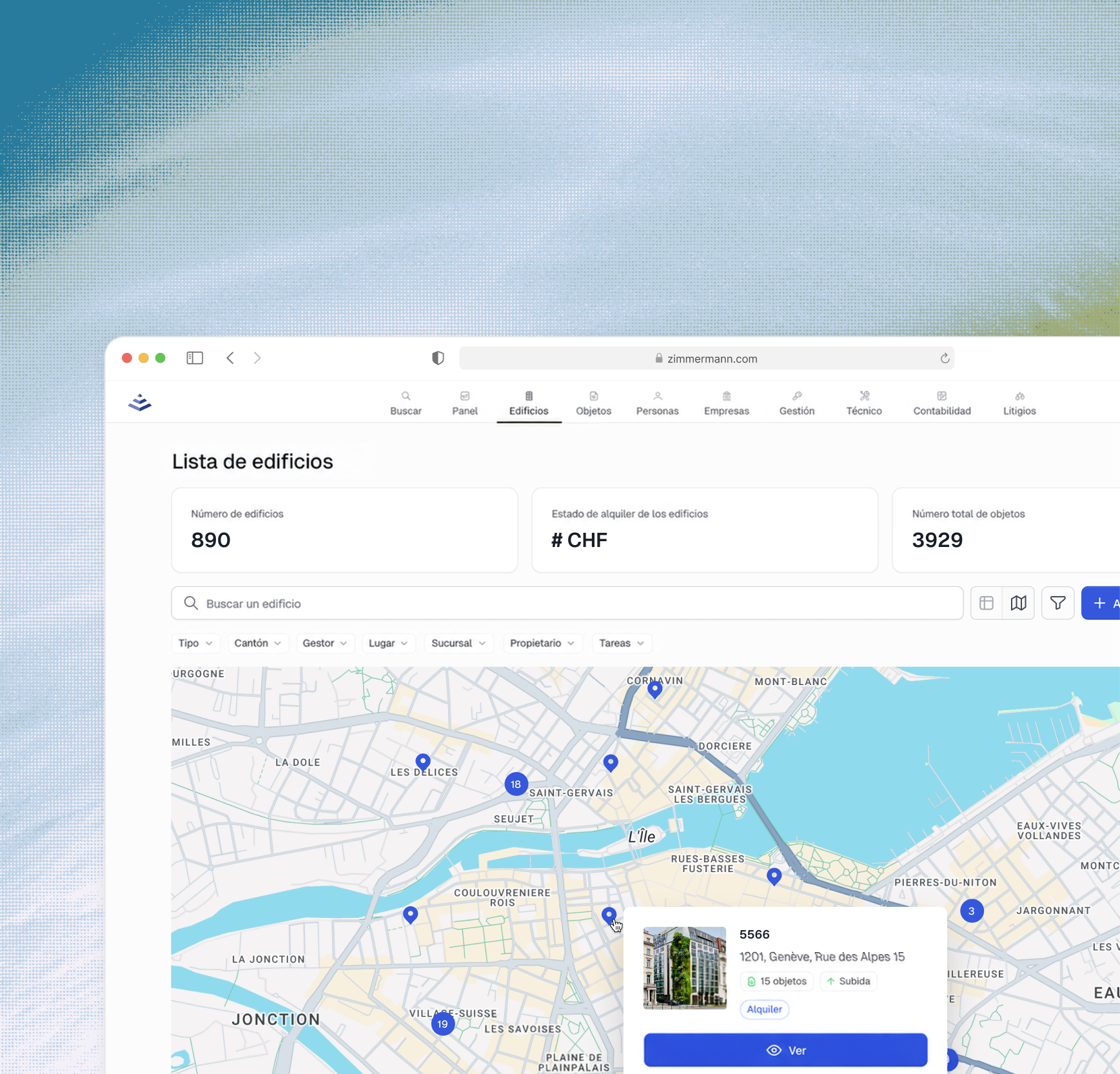Toggle the filter funnel icon

(x=1058, y=603)
